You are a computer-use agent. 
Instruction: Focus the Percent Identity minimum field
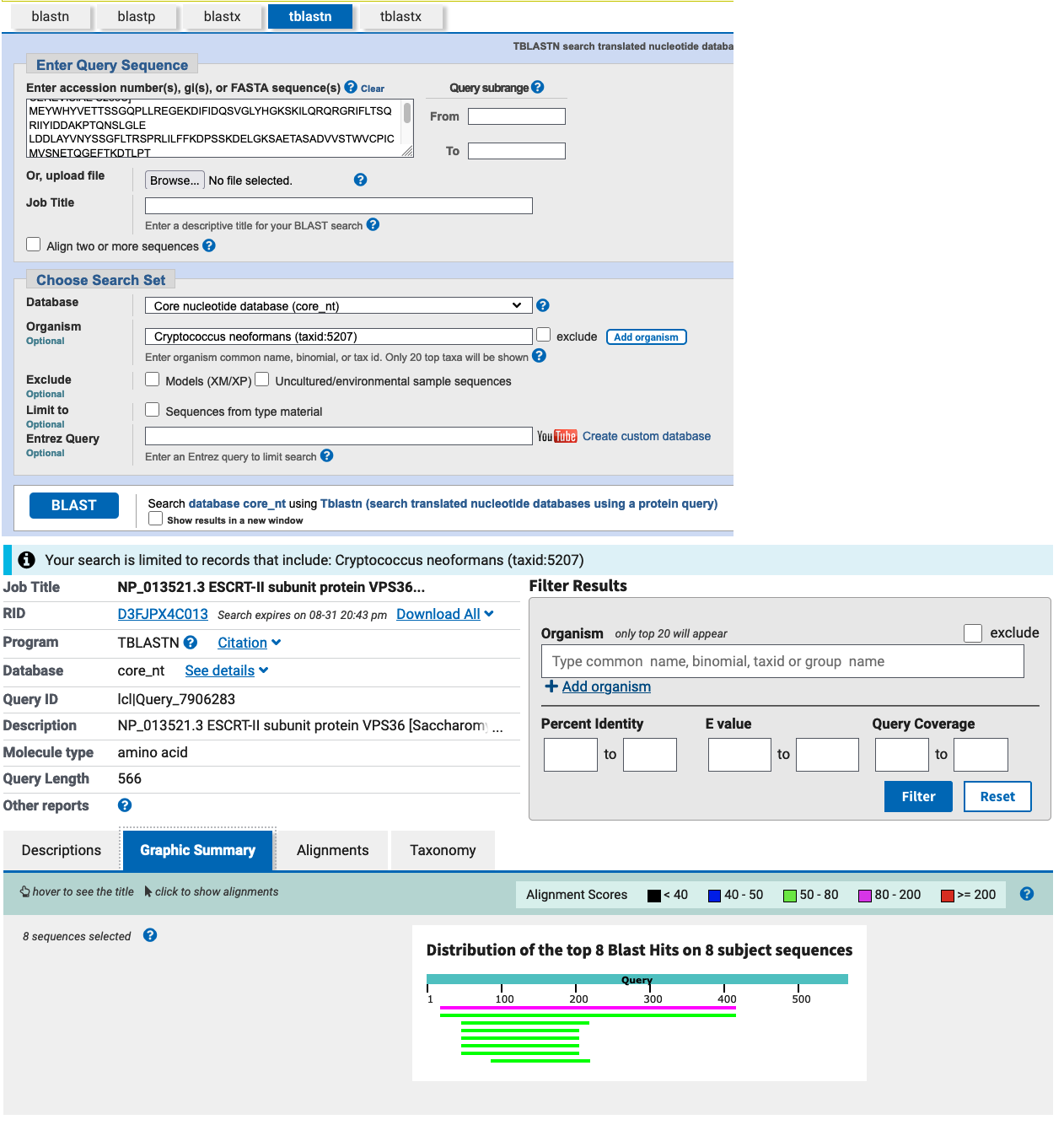(571, 755)
